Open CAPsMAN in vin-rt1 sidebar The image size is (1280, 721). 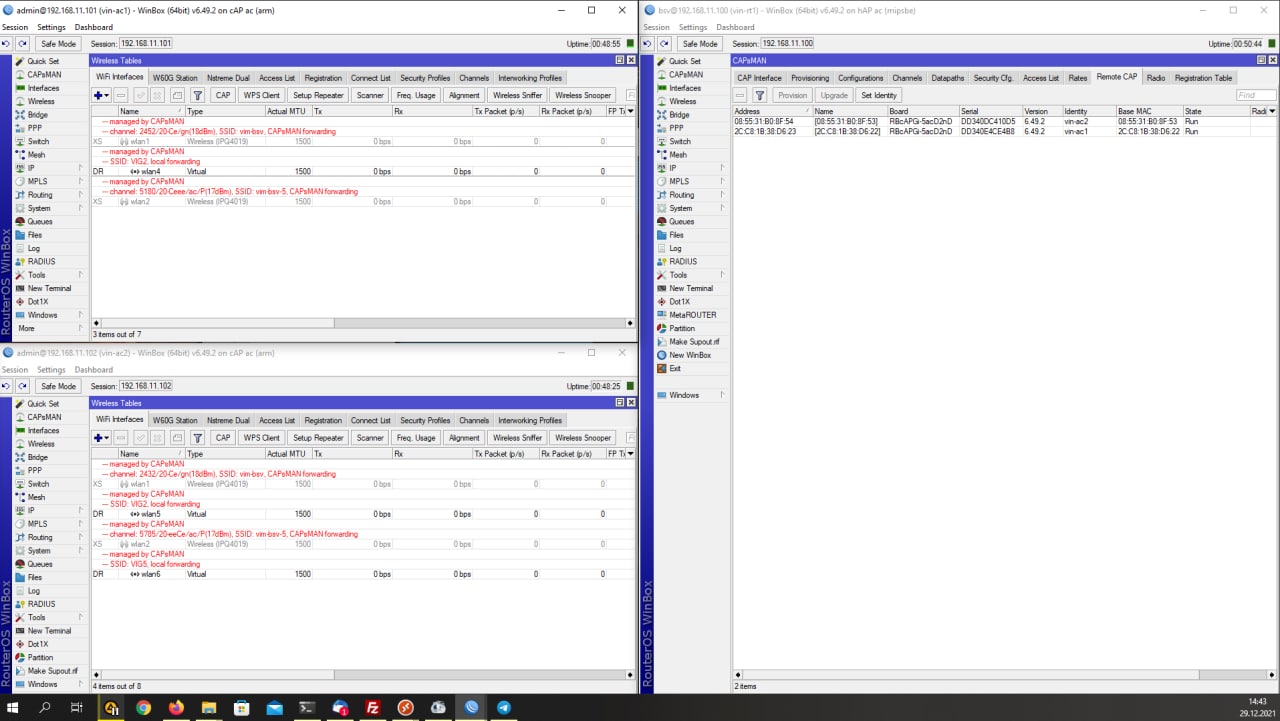(685, 75)
